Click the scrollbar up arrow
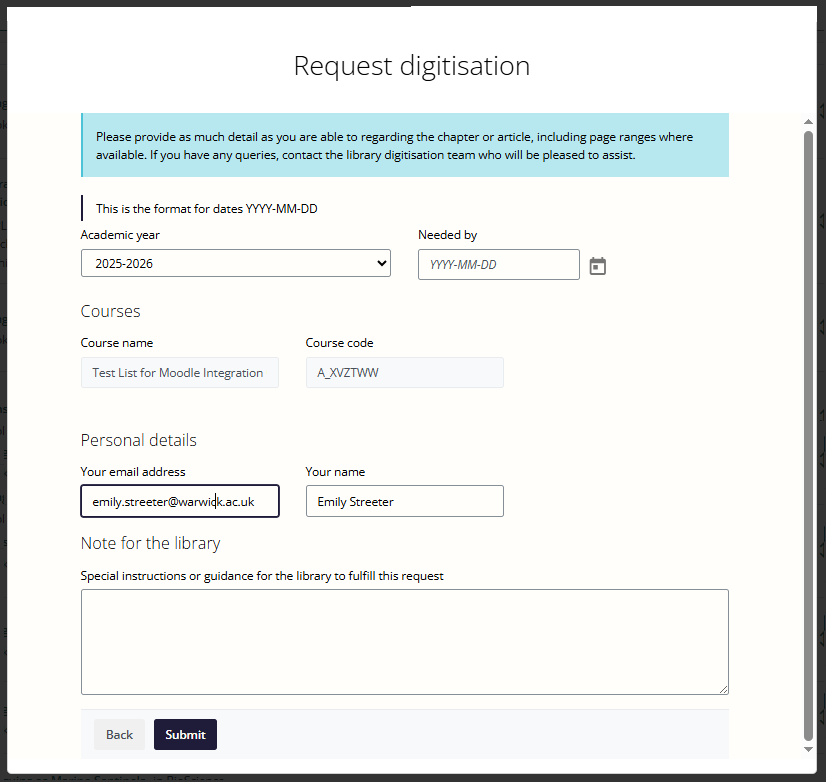 point(808,121)
